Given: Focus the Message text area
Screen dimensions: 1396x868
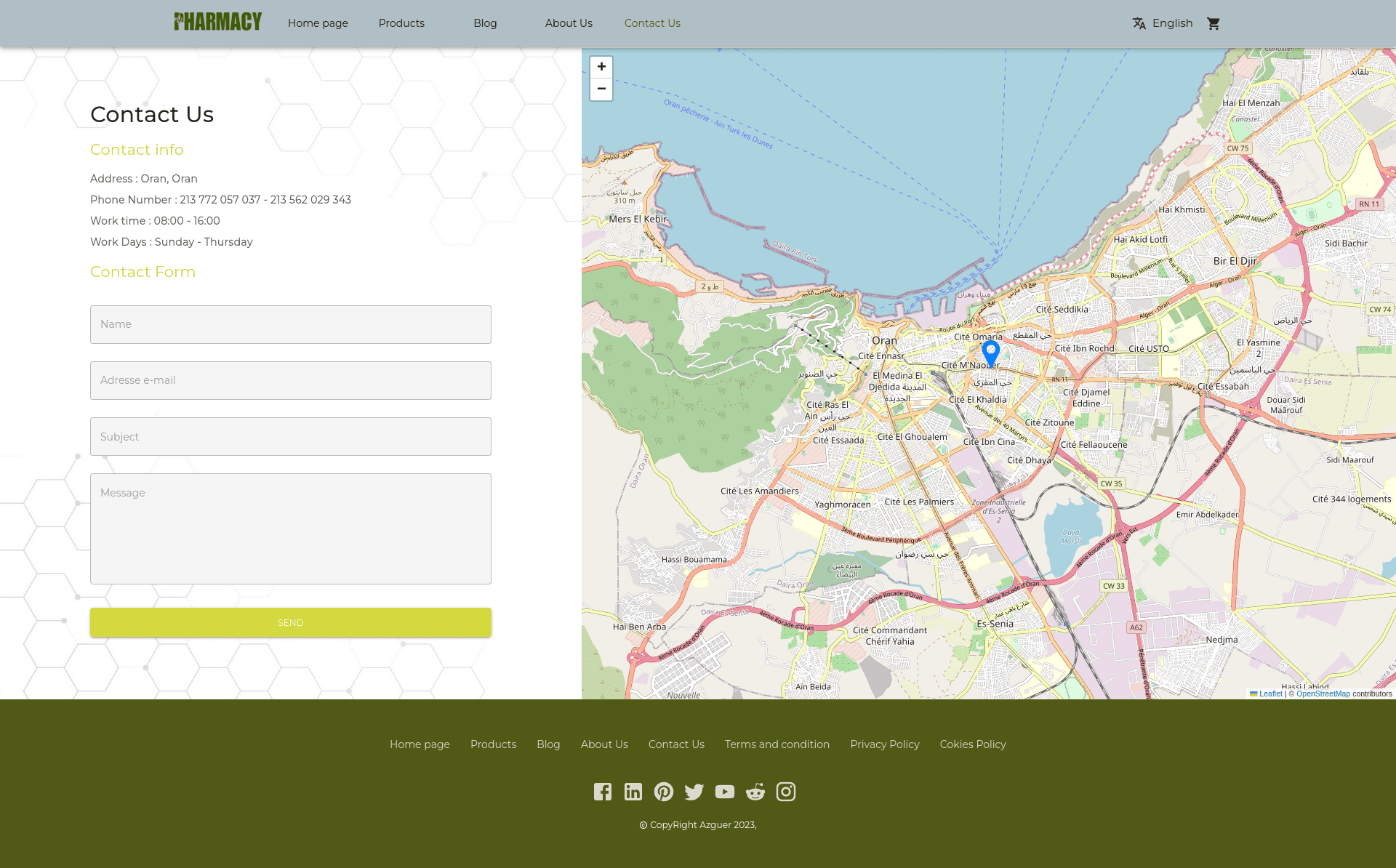Looking at the screenshot, I should pos(291,529).
